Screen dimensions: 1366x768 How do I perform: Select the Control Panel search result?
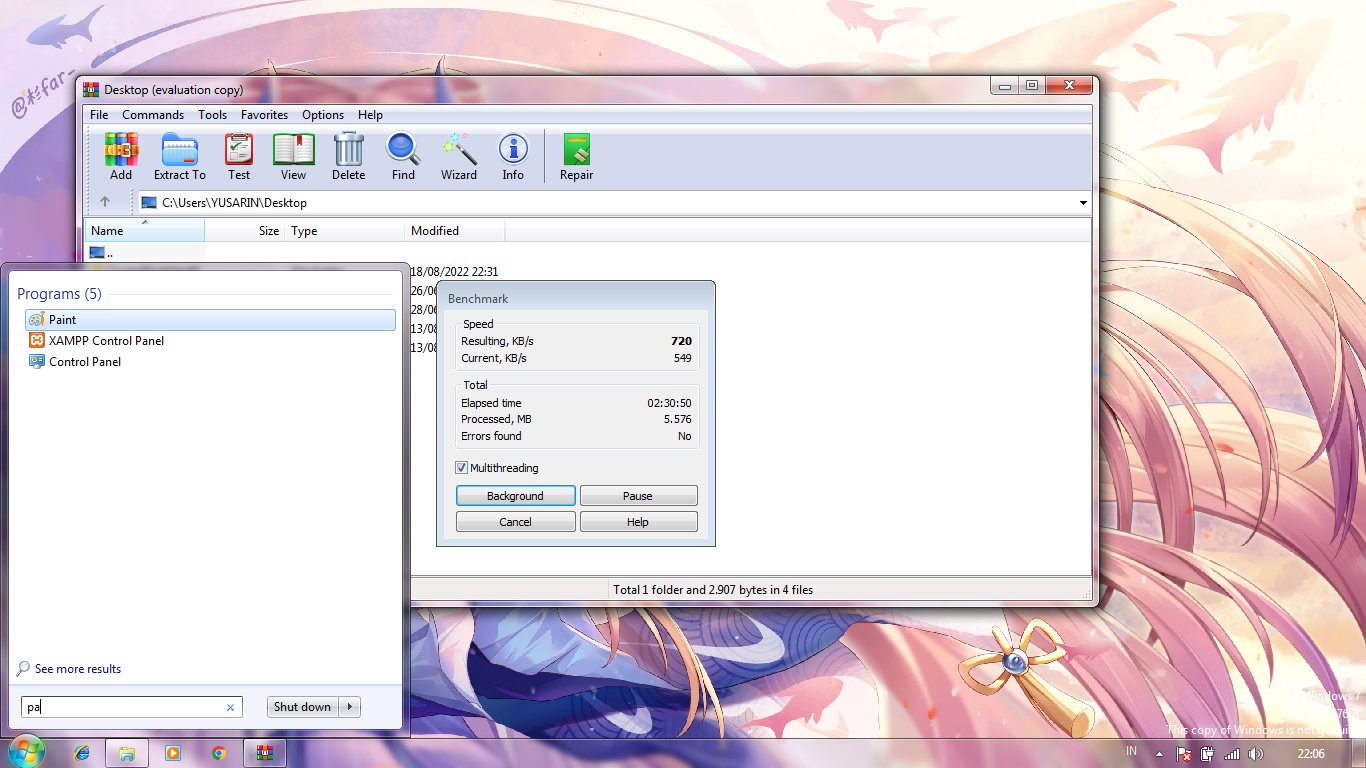coord(210,362)
